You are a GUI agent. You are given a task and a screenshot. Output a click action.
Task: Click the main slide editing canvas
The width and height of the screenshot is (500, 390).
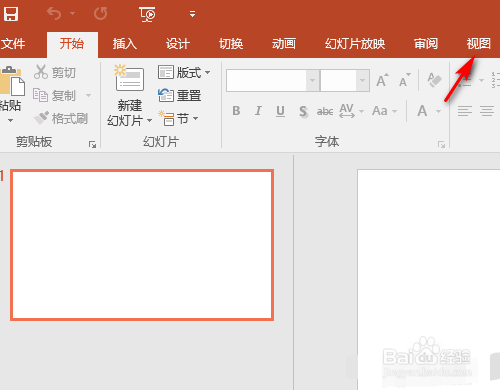tap(429, 279)
